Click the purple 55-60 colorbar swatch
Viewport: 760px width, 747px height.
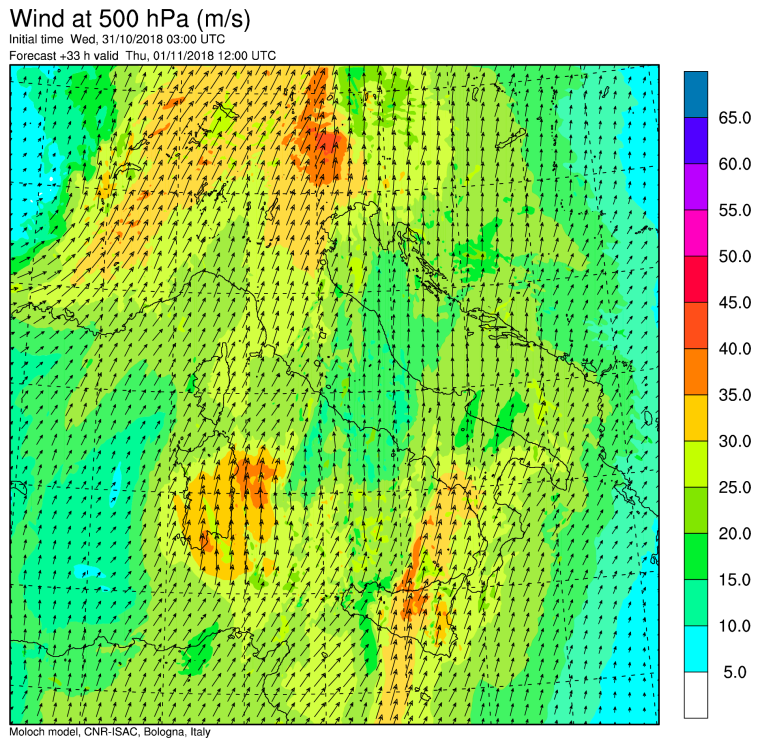pos(696,187)
